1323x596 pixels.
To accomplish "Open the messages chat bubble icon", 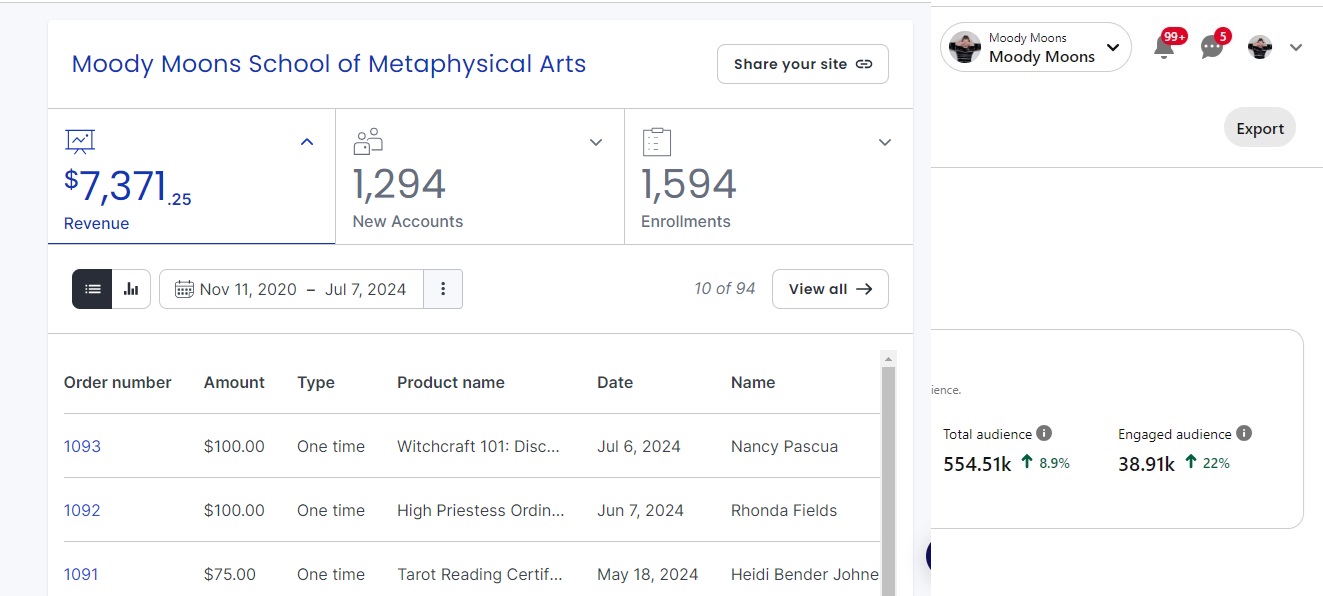I will (1212, 47).
